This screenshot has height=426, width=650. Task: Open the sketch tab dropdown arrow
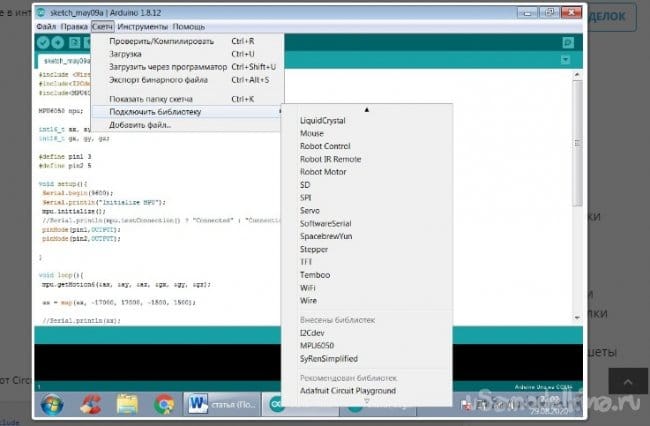(x=567, y=60)
